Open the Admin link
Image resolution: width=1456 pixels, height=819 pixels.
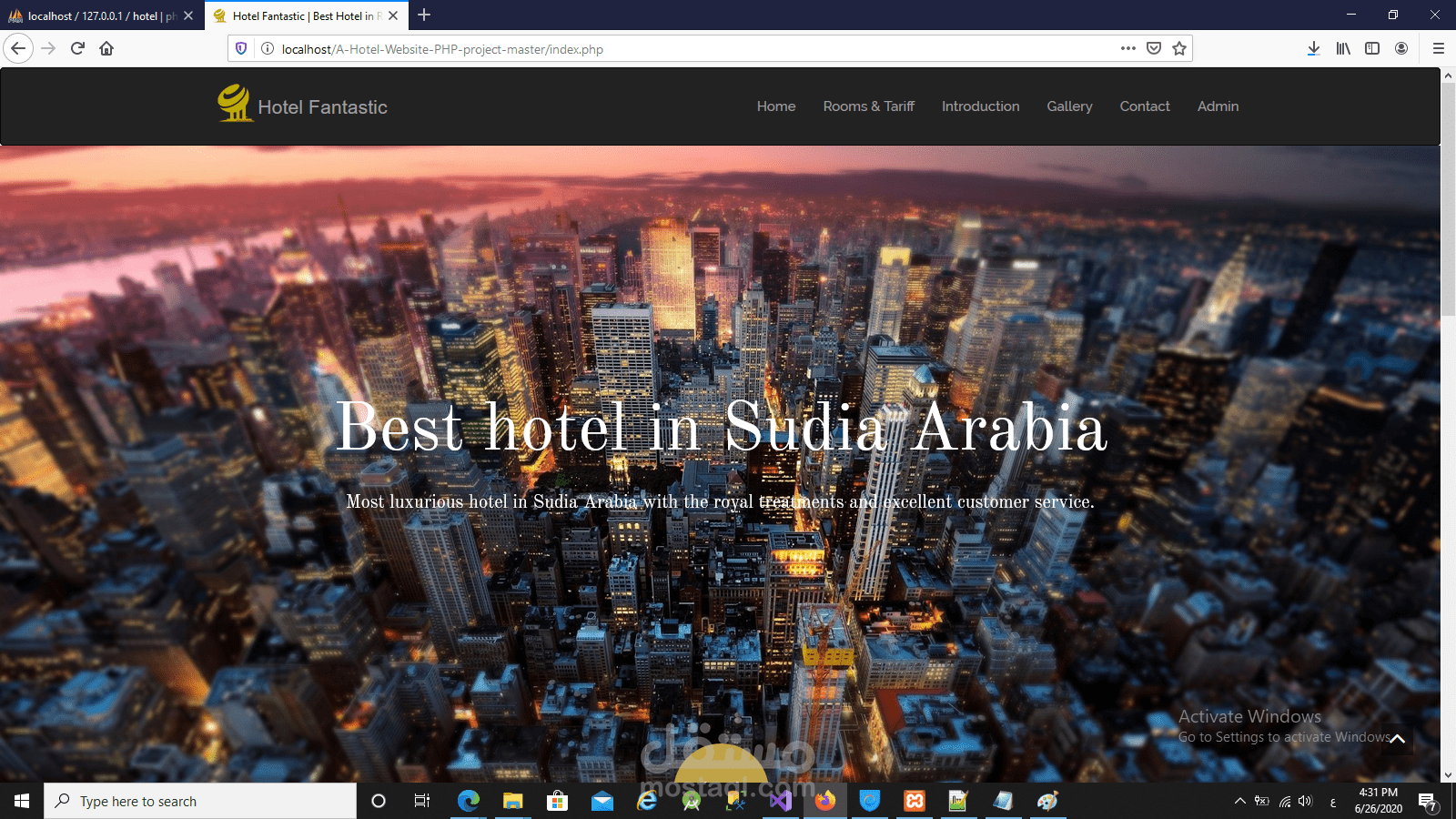coord(1218,106)
